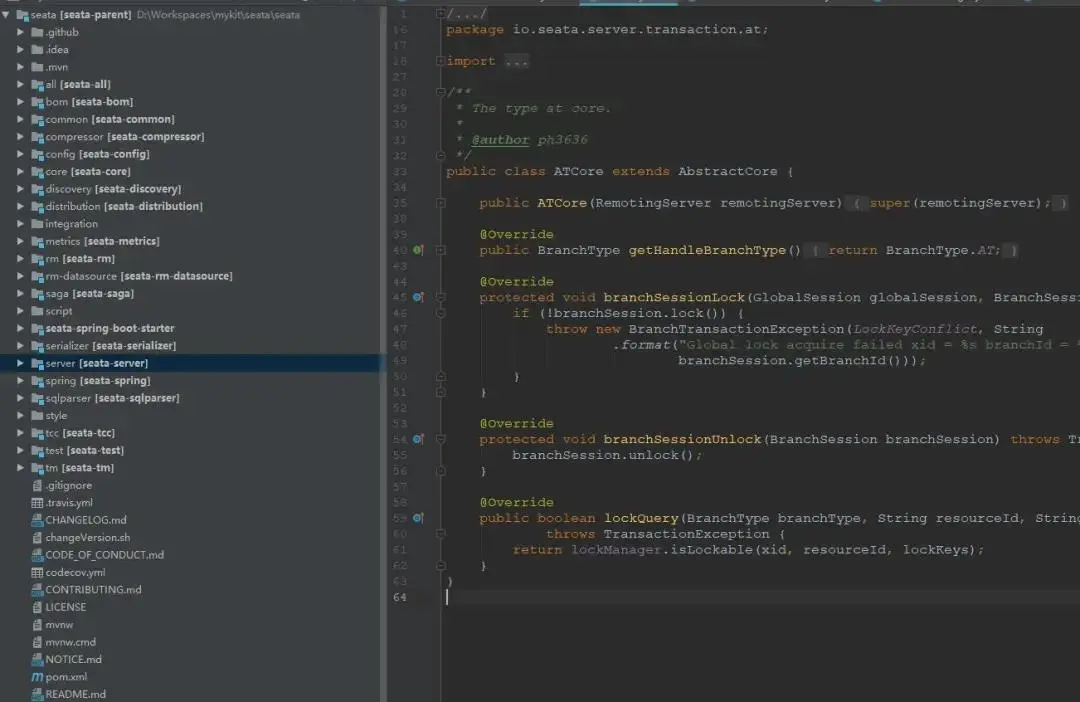Expand the server [seata-server] module

21,363
